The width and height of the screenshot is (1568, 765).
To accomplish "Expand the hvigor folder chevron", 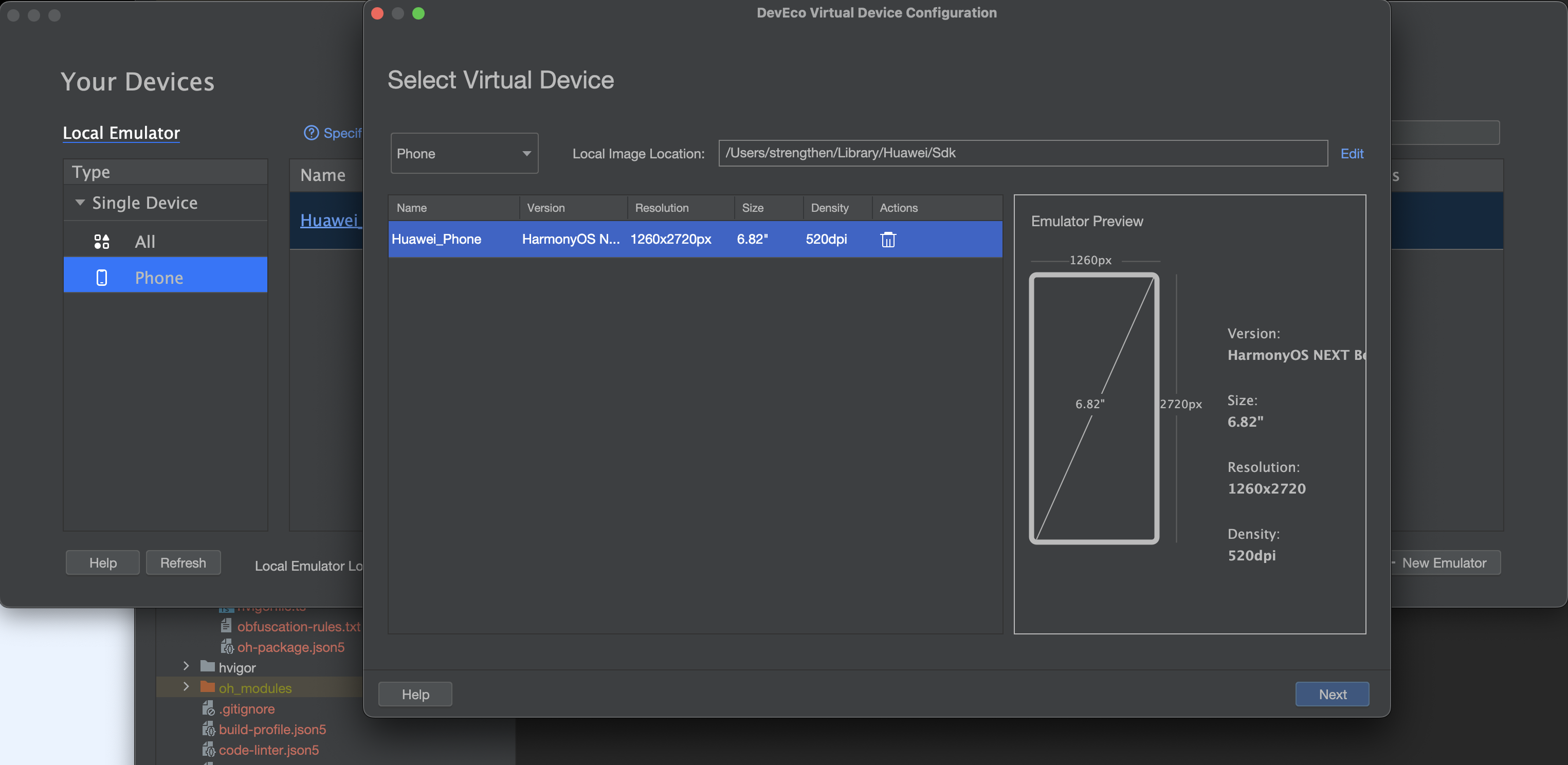I will coord(186,666).
